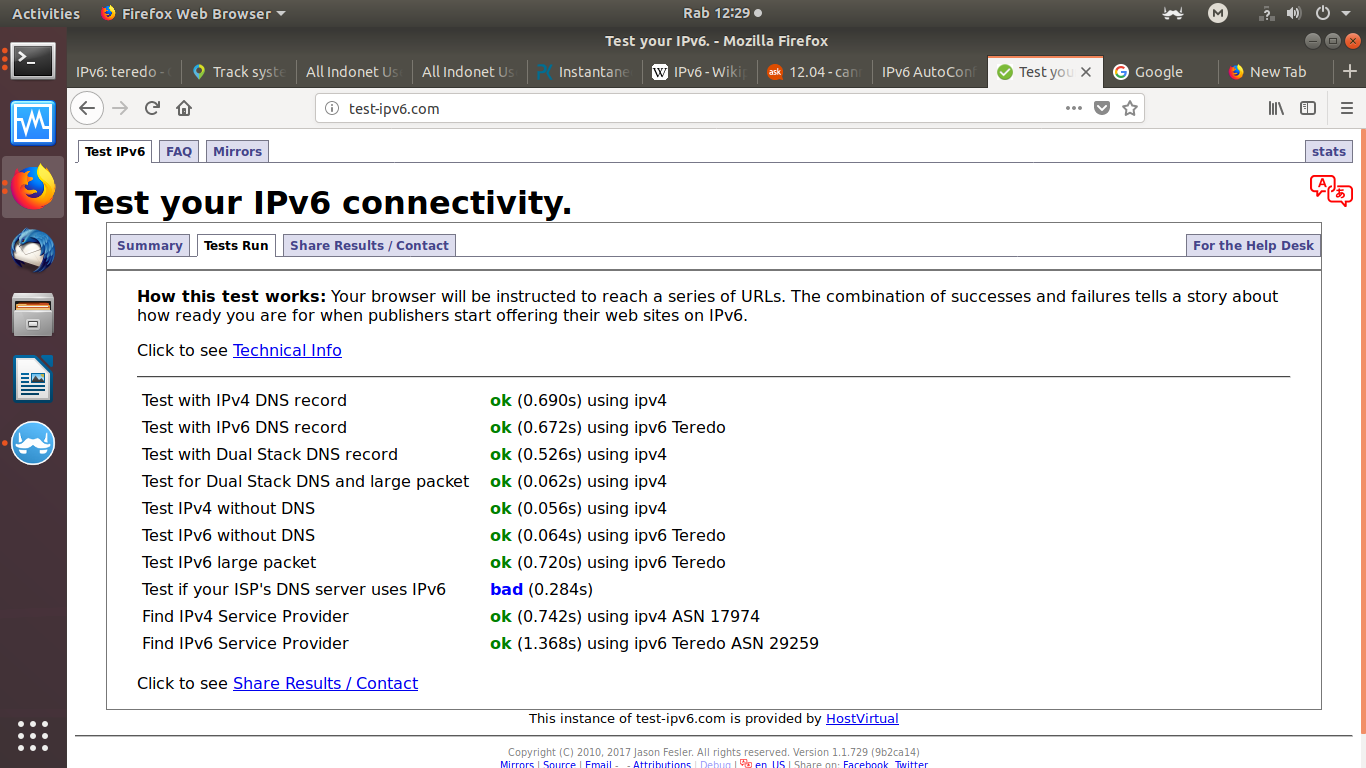Screen dimensions: 1366x768
Task: Bookmark this page with the star icon
Action: (1130, 108)
